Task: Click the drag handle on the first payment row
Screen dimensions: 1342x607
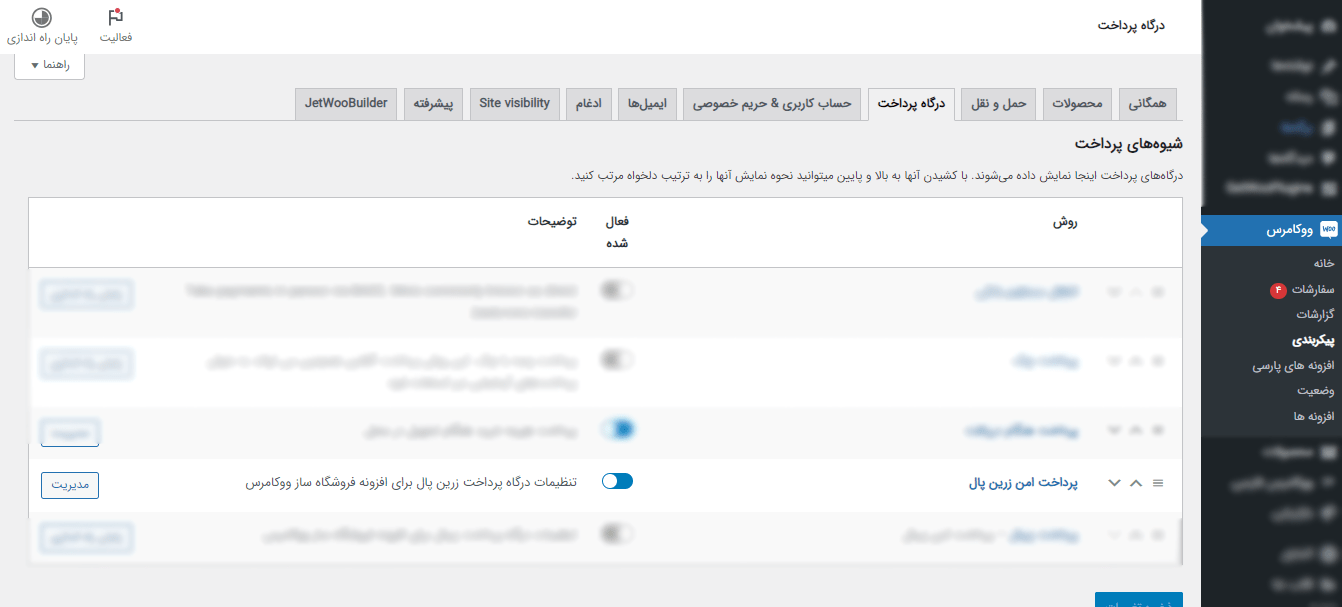Action: [x=1158, y=289]
